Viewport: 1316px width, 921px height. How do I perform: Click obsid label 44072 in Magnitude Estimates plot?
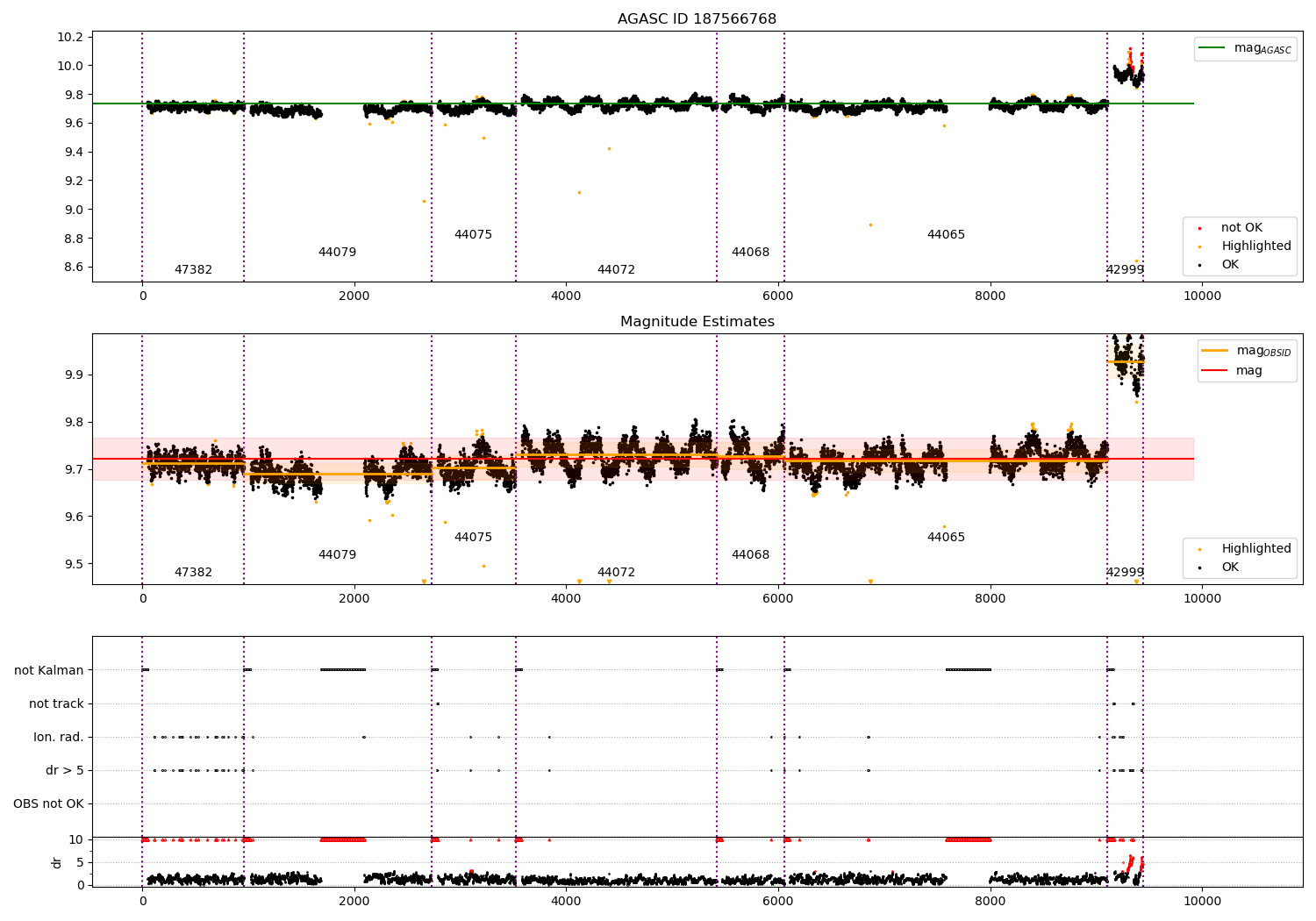(x=616, y=573)
